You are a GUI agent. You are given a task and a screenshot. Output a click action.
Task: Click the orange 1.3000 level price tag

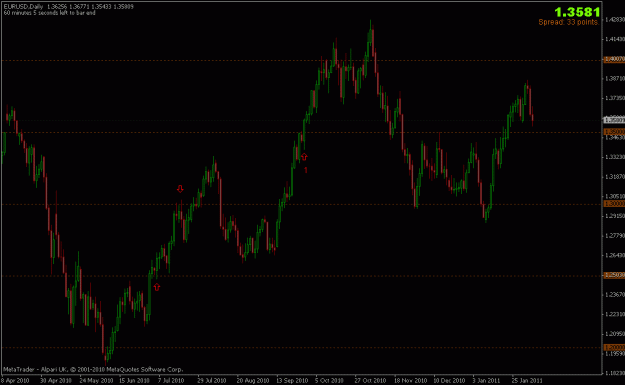pyautogui.click(x=614, y=204)
